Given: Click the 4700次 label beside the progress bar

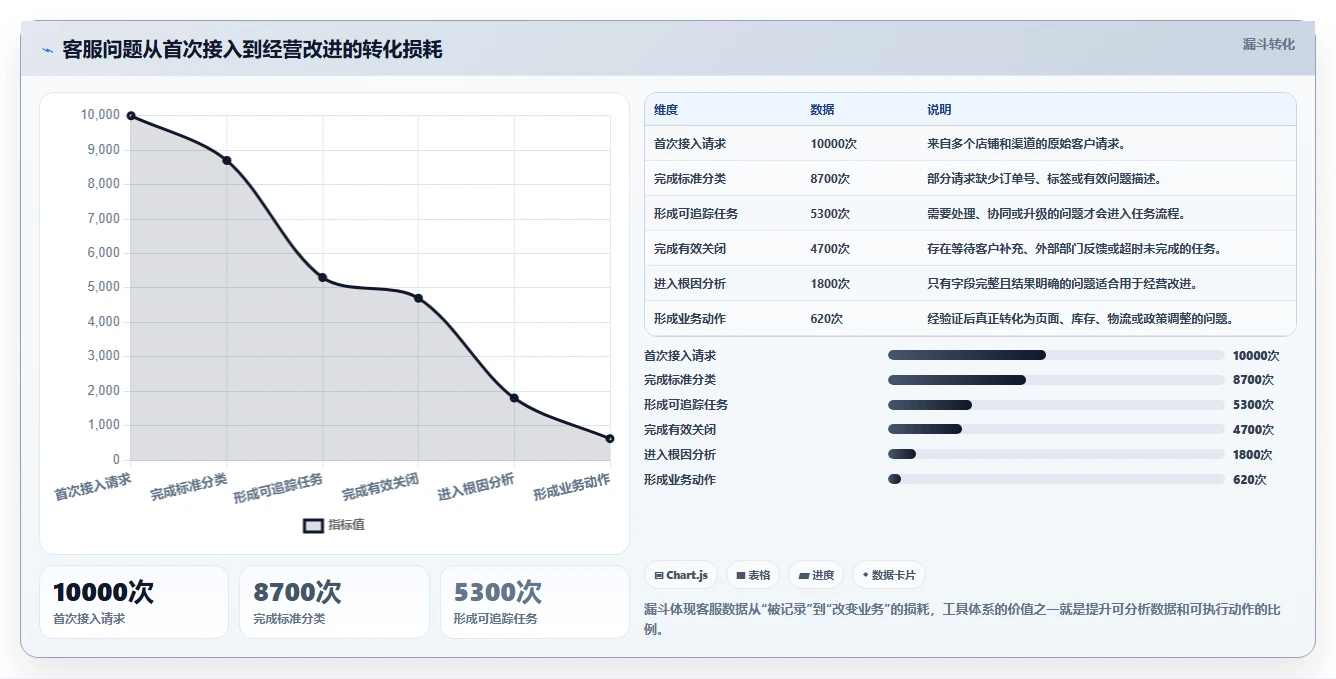Looking at the screenshot, I should 1253,430.
